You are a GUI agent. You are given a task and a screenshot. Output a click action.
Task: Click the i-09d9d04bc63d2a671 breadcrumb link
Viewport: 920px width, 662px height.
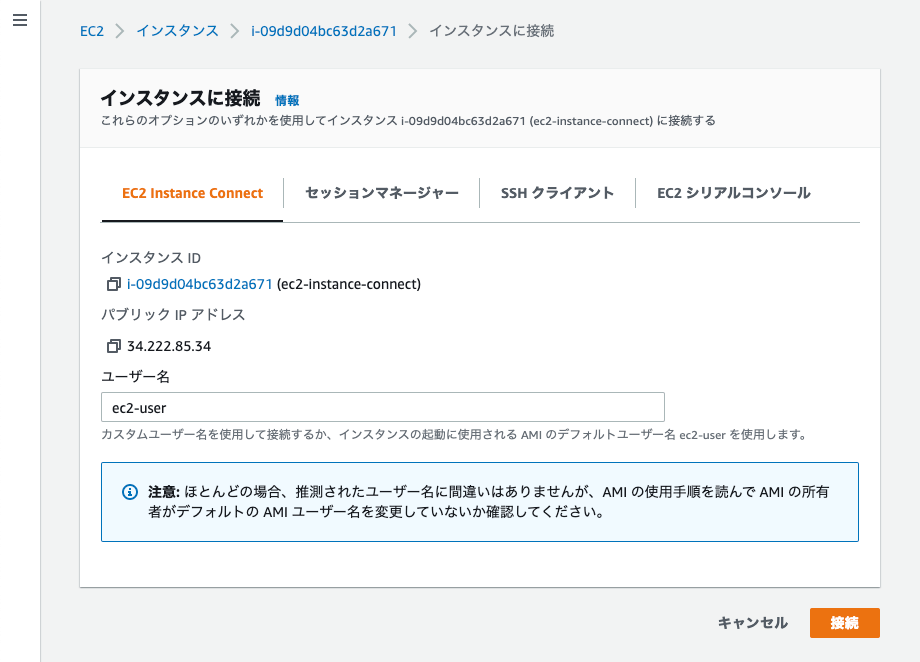(x=323, y=31)
